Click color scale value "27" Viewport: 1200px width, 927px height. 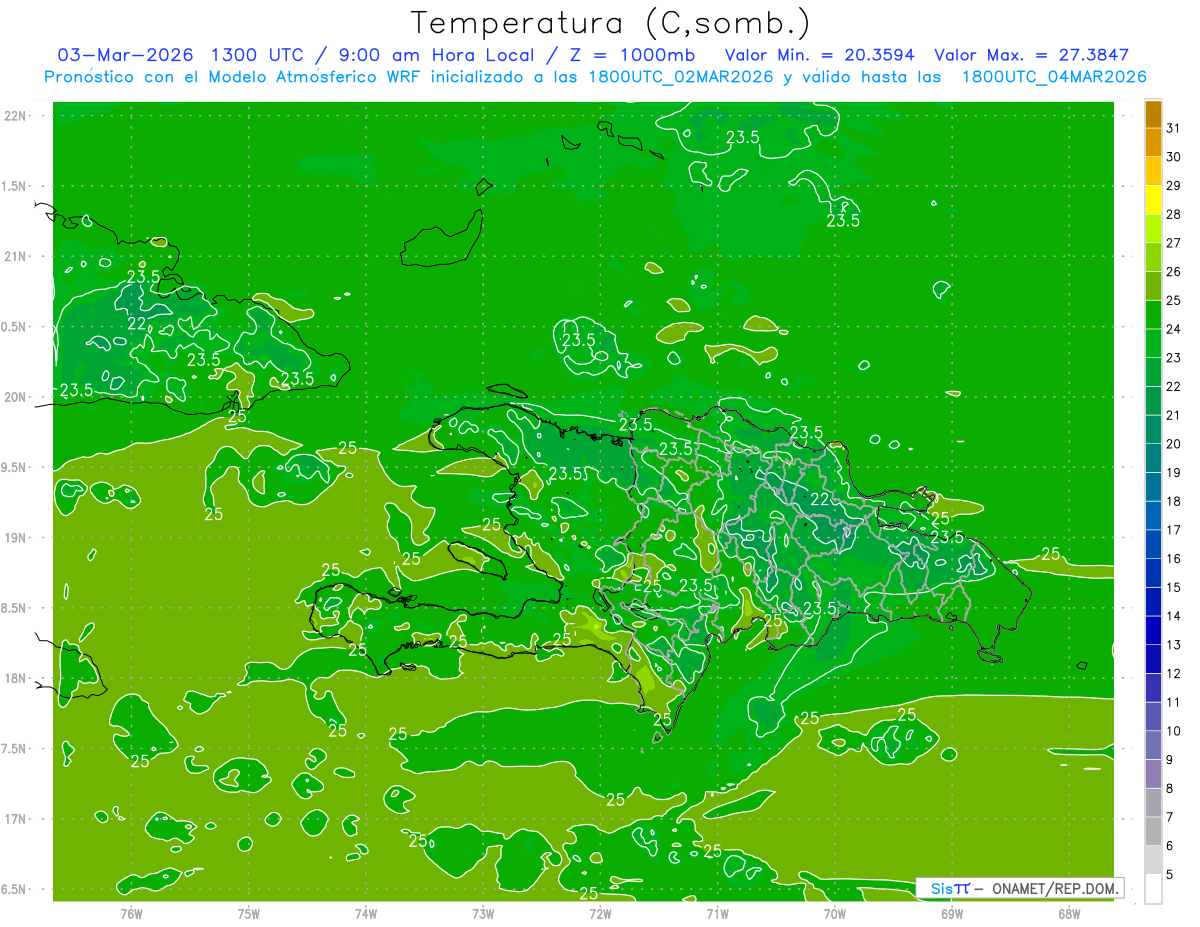(x=1173, y=243)
